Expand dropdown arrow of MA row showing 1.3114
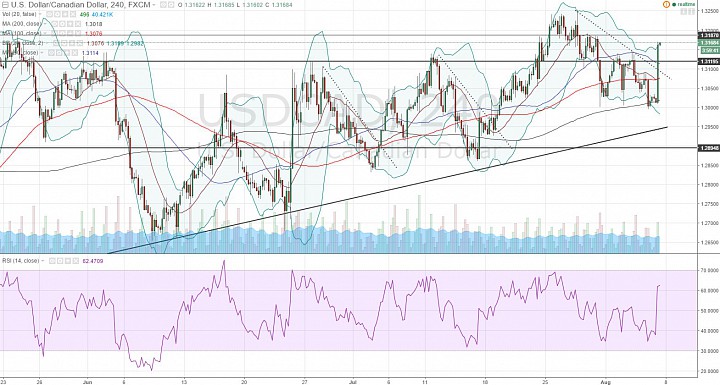This screenshot has width=720, height=385. point(42,53)
